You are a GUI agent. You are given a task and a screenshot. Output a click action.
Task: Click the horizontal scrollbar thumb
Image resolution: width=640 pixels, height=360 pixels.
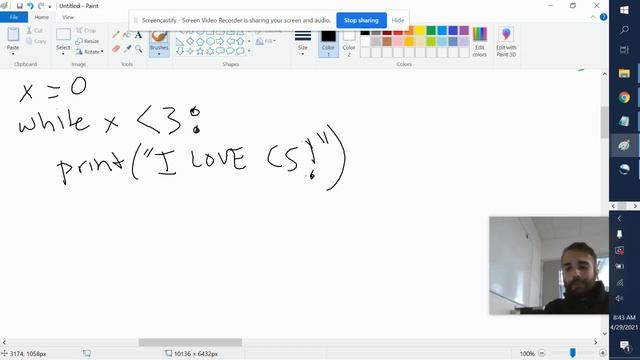(190, 342)
